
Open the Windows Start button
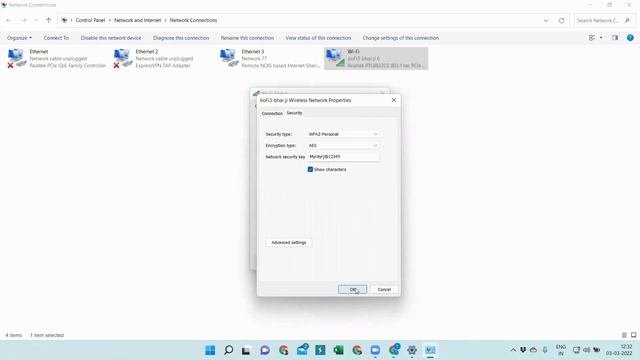[x=210, y=350]
